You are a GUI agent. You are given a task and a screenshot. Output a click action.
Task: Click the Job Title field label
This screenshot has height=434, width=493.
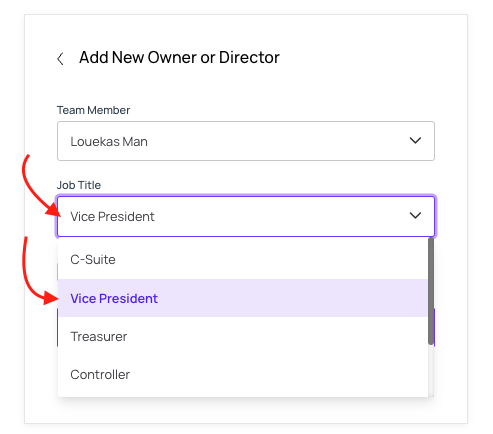coord(79,185)
